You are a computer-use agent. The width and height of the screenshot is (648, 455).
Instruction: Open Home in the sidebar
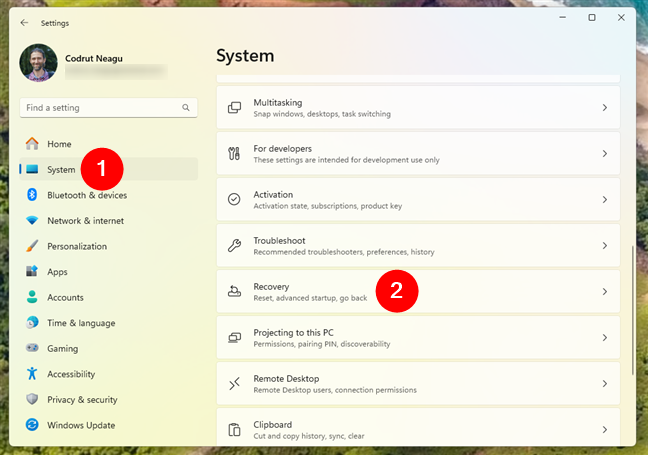pos(108,144)
